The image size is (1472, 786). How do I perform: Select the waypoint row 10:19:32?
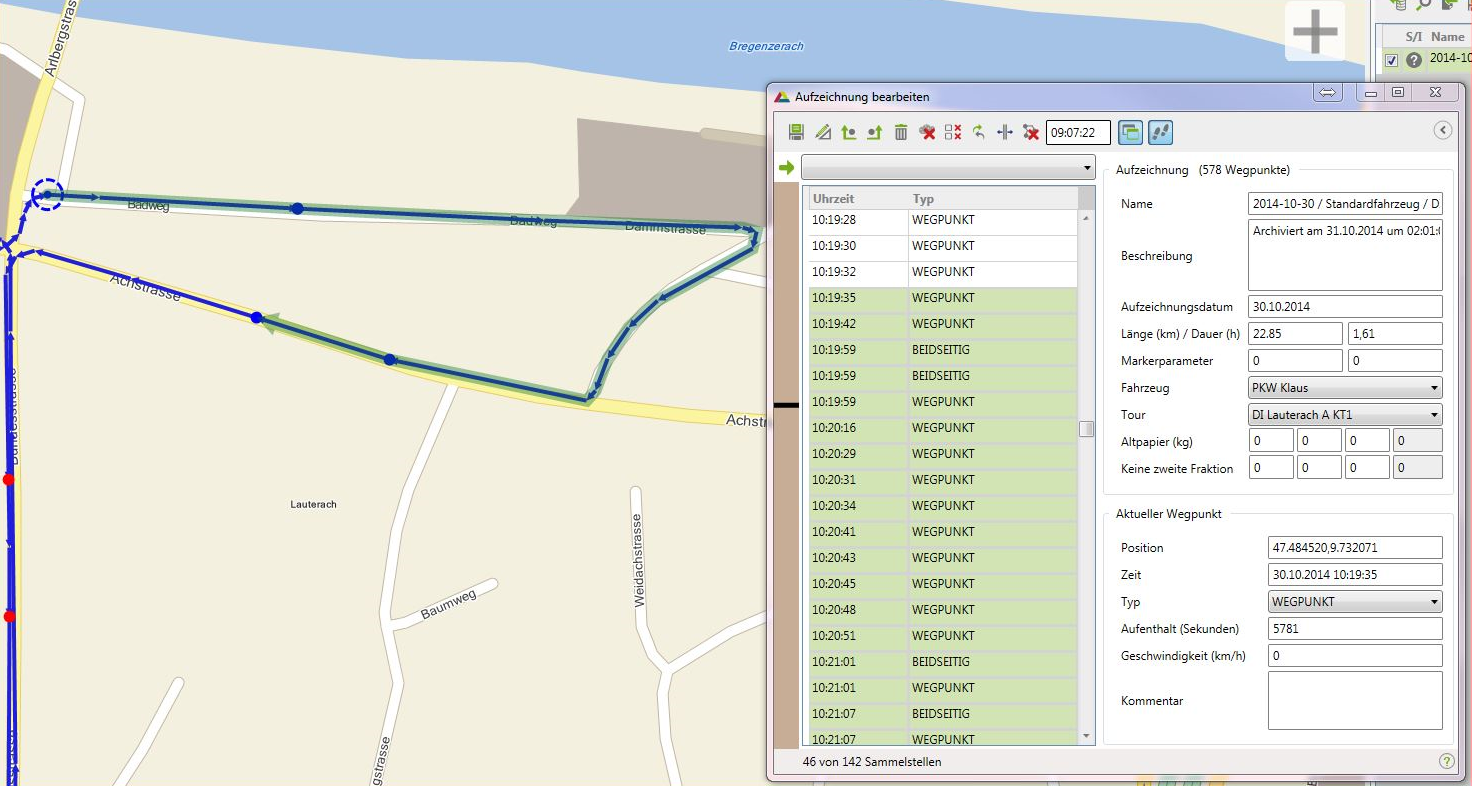tap(943, 272)
